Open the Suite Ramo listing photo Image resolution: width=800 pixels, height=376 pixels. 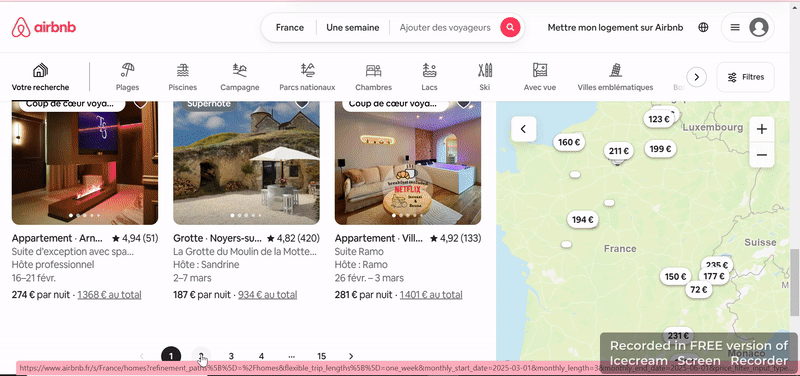pyautogui.click(x=408, y=163)
